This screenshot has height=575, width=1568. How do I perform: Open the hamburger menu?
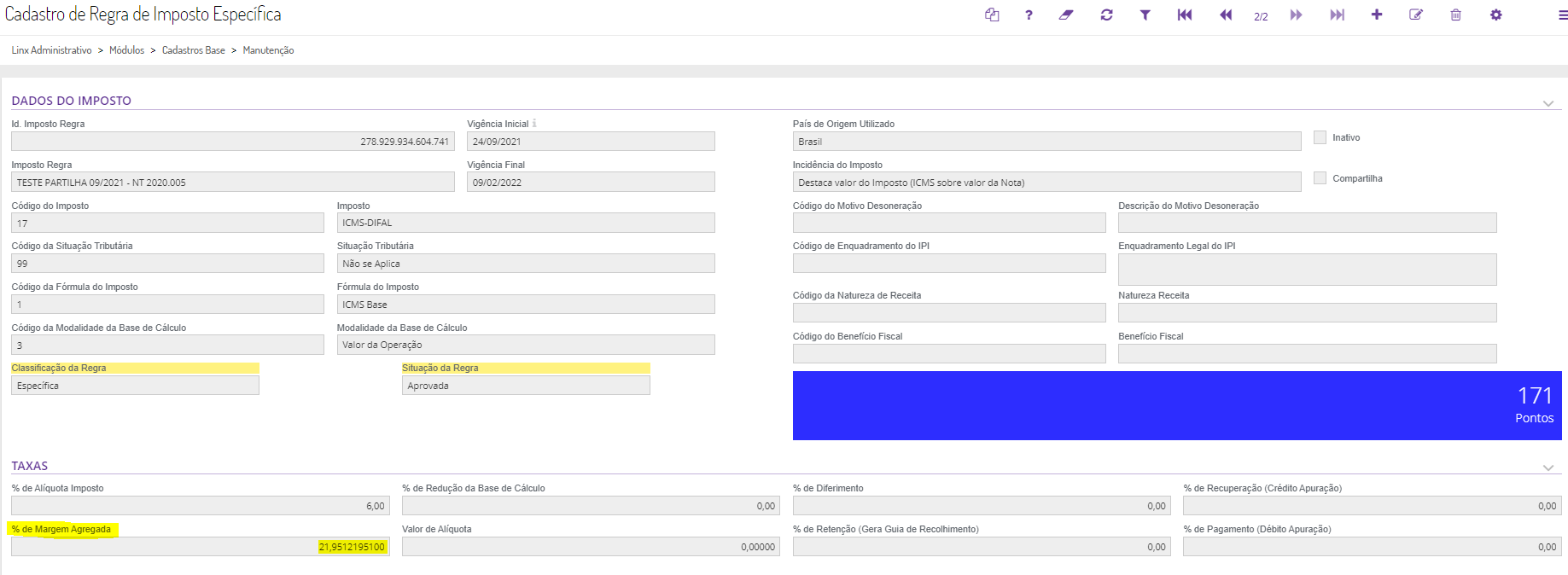(x=1562, y=15)
